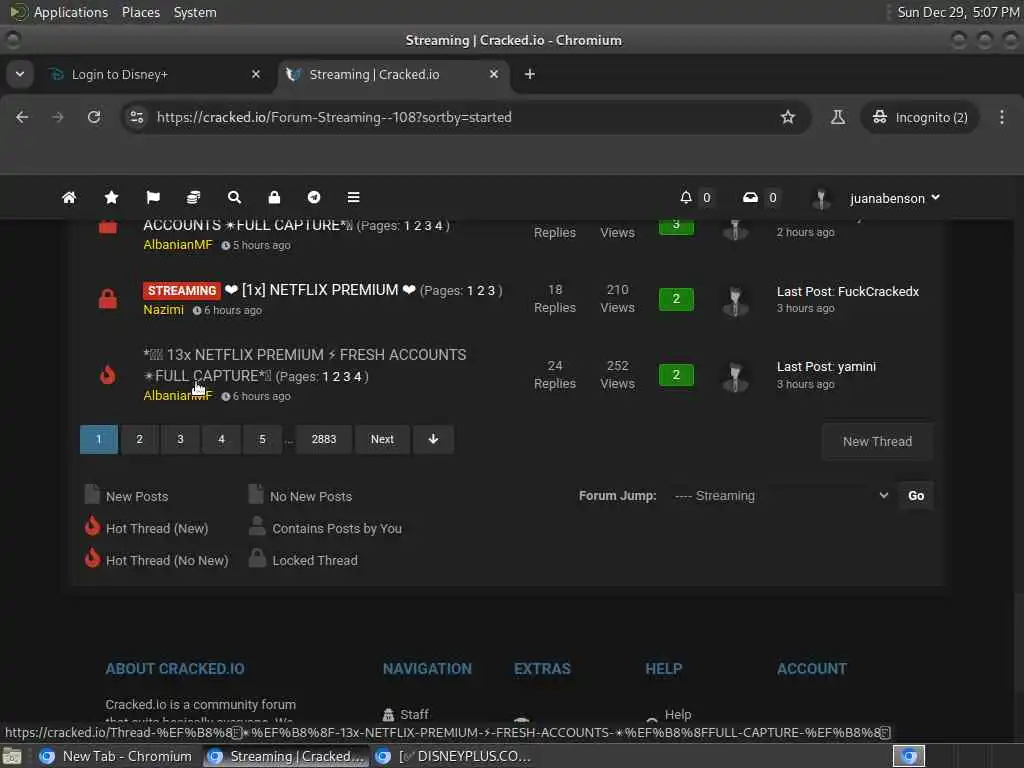
Task: Open the Forum Jump Streaming dropdown
Action: coord(780,496)
